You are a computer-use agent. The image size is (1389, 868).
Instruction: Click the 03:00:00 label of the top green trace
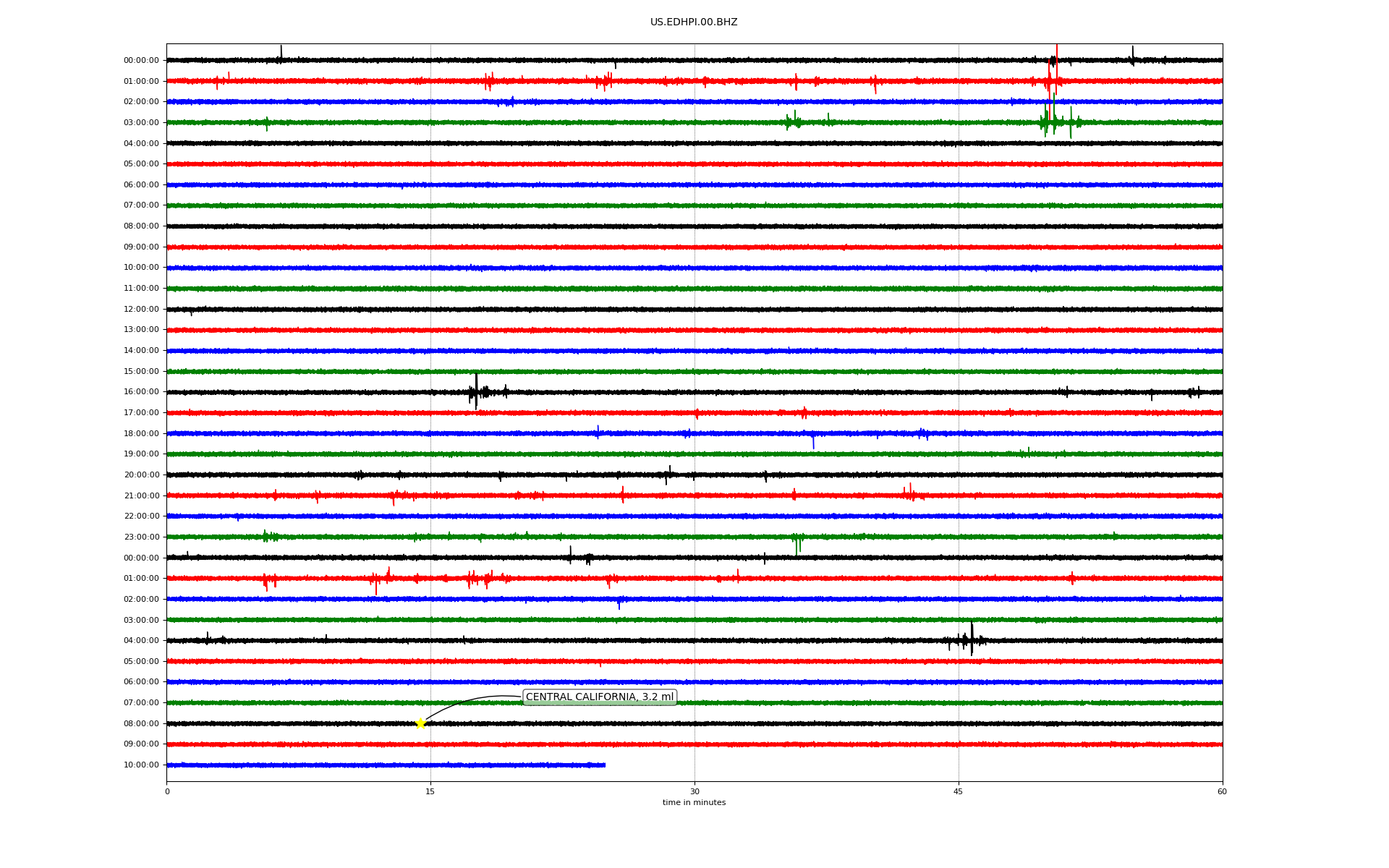coord(141,123)
